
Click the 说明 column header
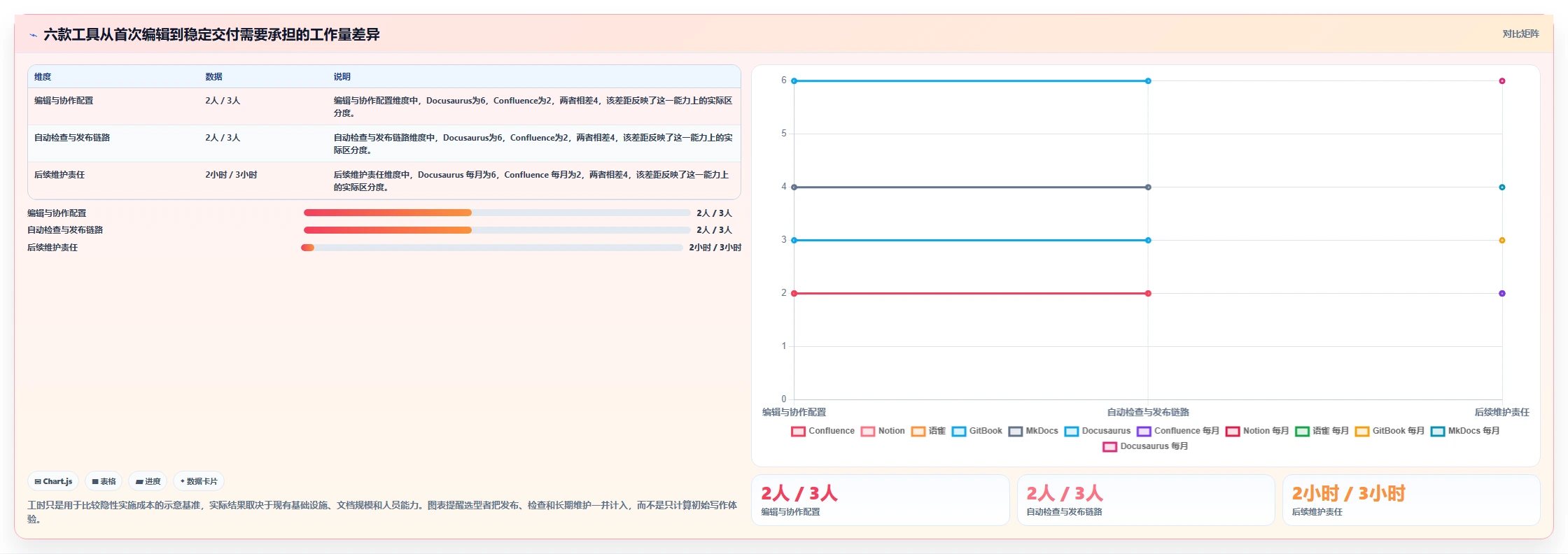pyautogui.click(x=342, y=77)
